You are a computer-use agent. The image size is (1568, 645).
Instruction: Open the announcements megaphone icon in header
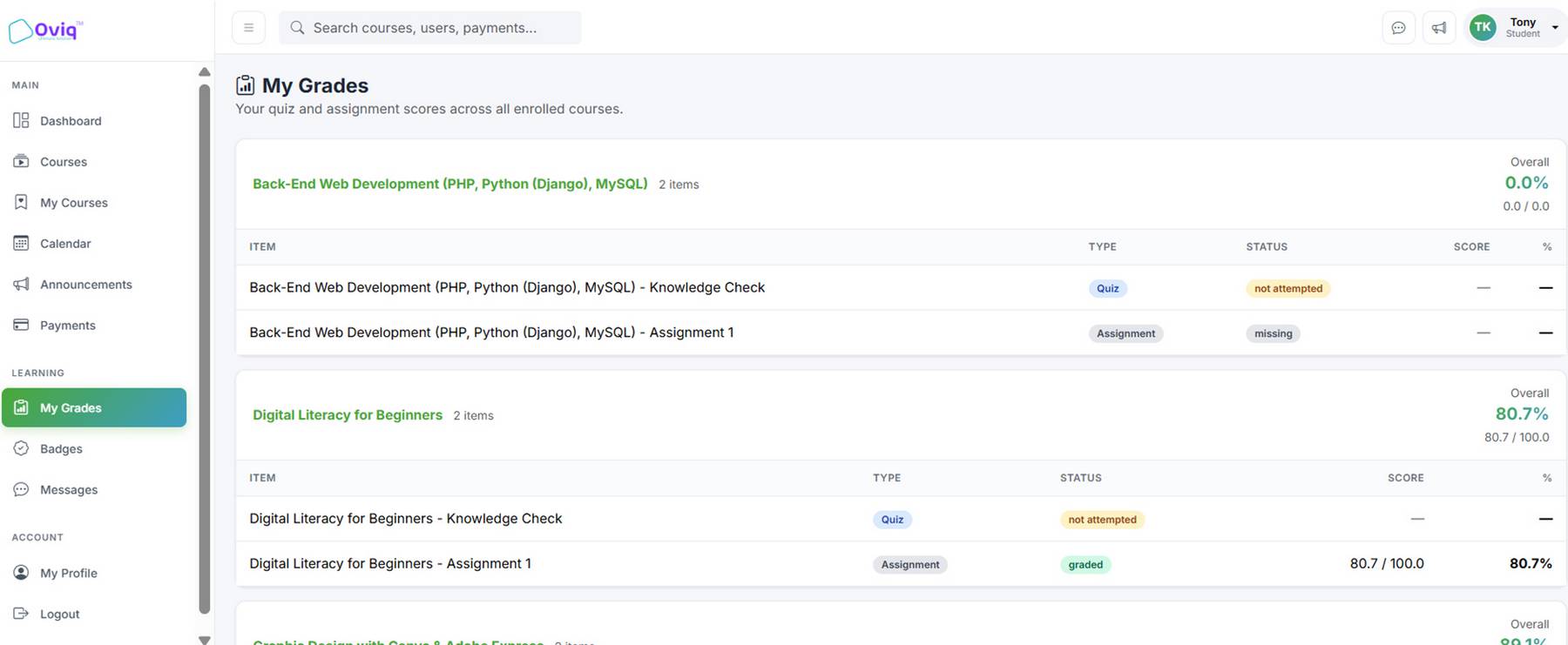click(x=1439, y=28)
